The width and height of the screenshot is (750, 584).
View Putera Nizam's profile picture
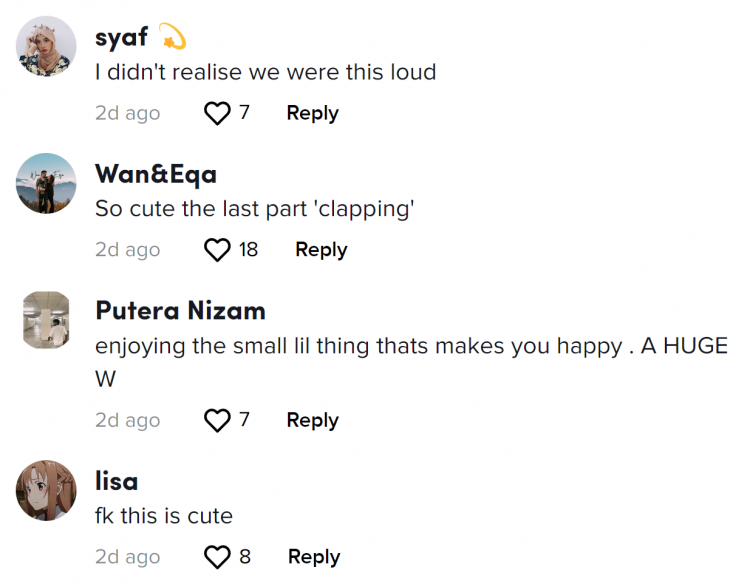click(x=47, y=320)
